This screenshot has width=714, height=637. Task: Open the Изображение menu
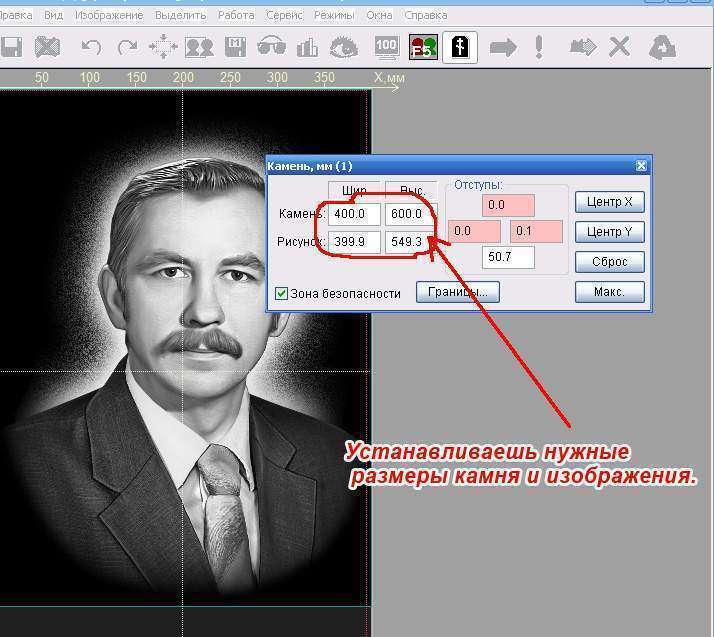click(x=108, y=16)
